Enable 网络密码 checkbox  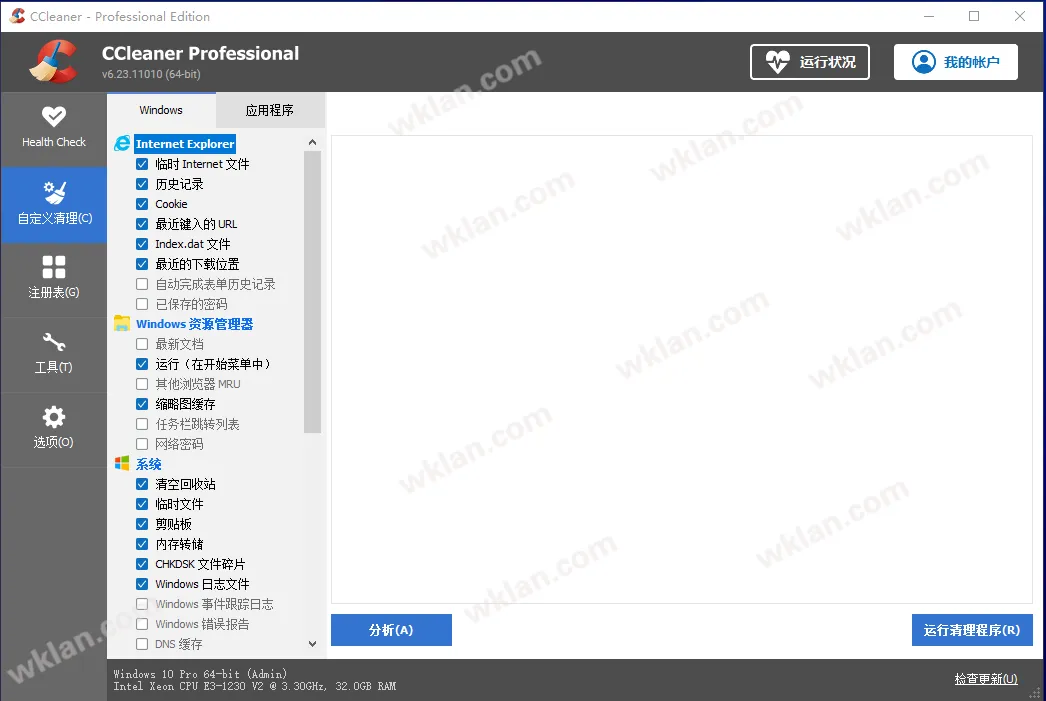click(x=142, y=444)
